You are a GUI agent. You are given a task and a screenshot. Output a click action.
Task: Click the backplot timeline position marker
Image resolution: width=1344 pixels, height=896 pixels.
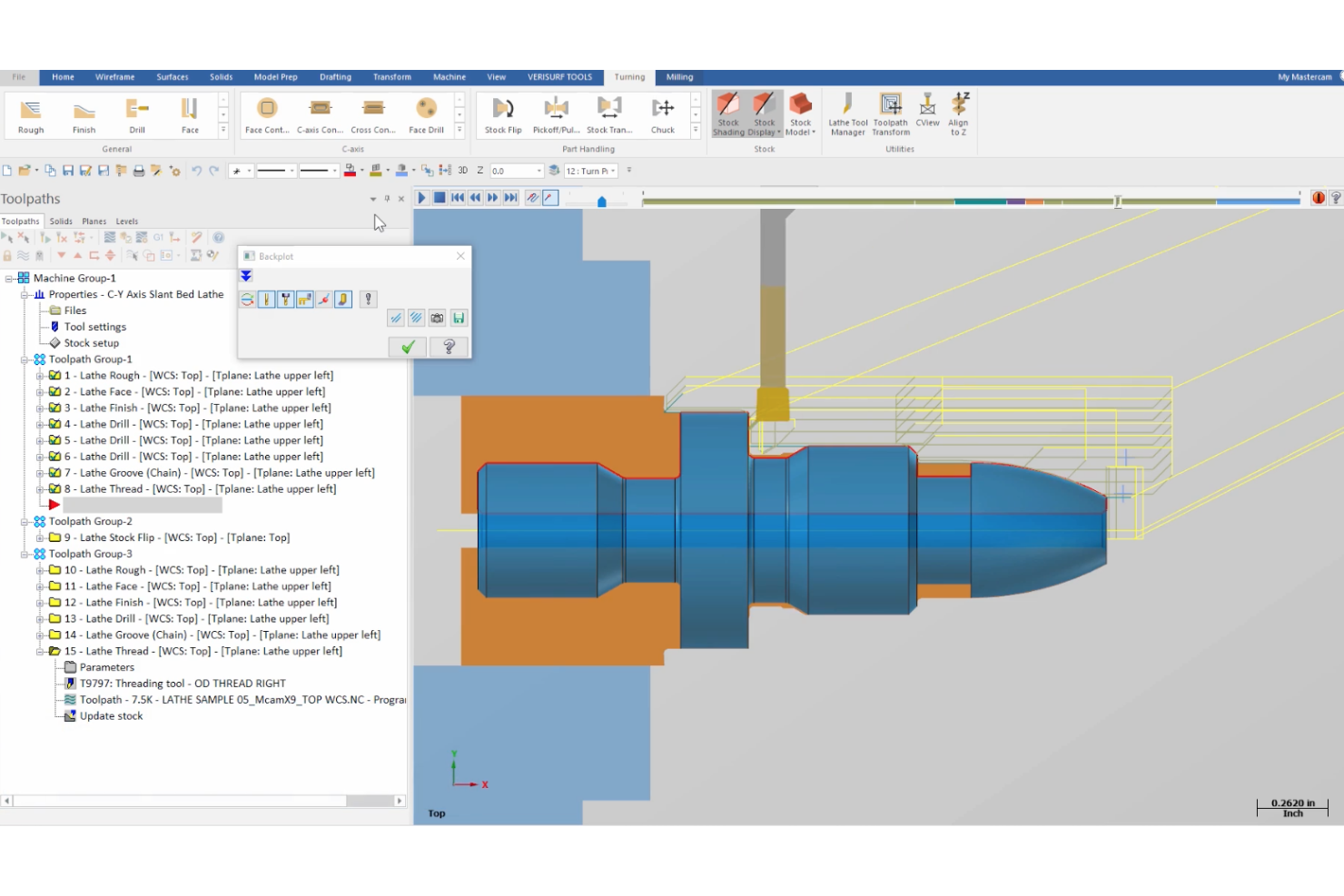pyautogui.click(x=1118, y=202)
